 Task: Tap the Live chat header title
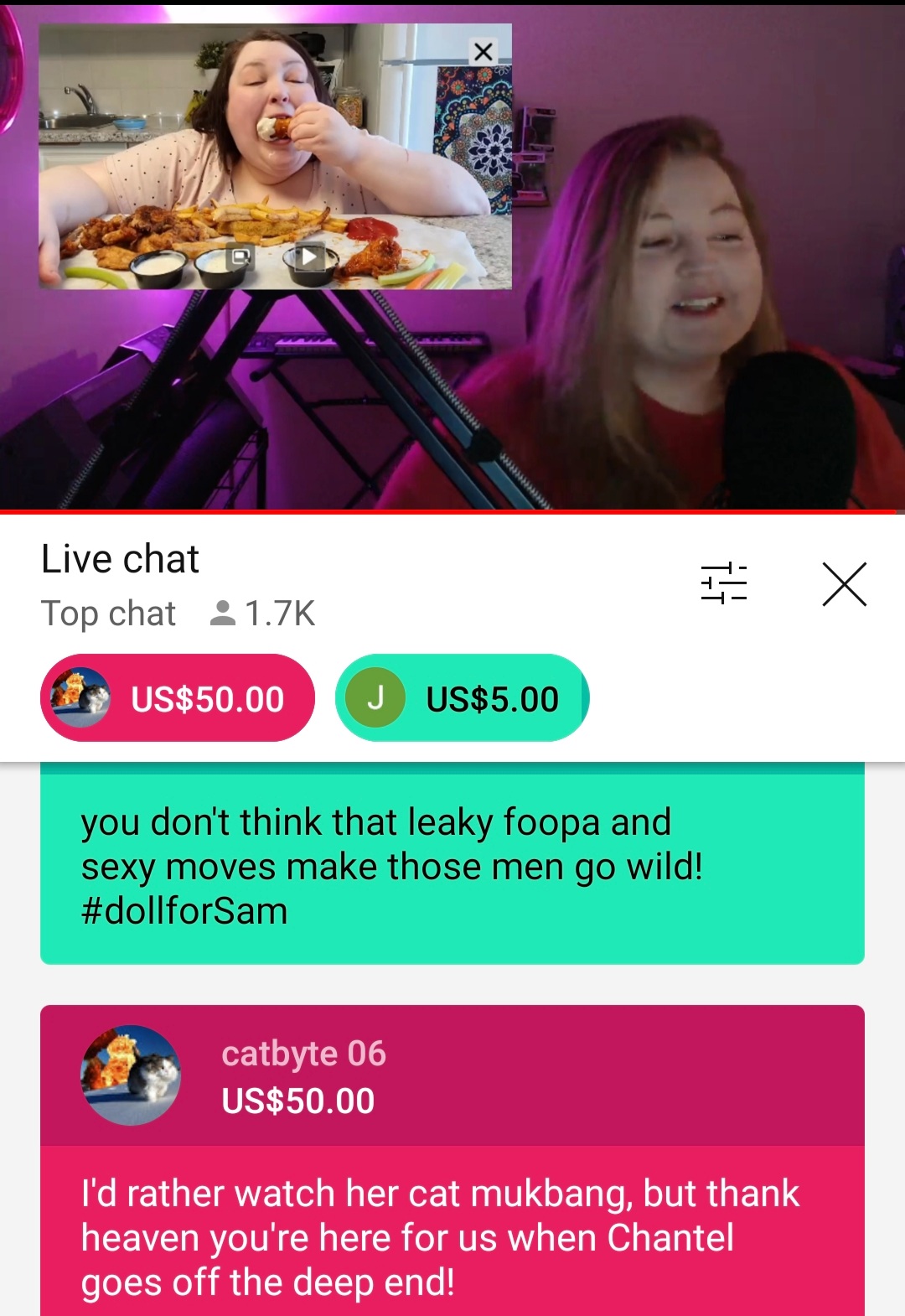coord(120,559)
